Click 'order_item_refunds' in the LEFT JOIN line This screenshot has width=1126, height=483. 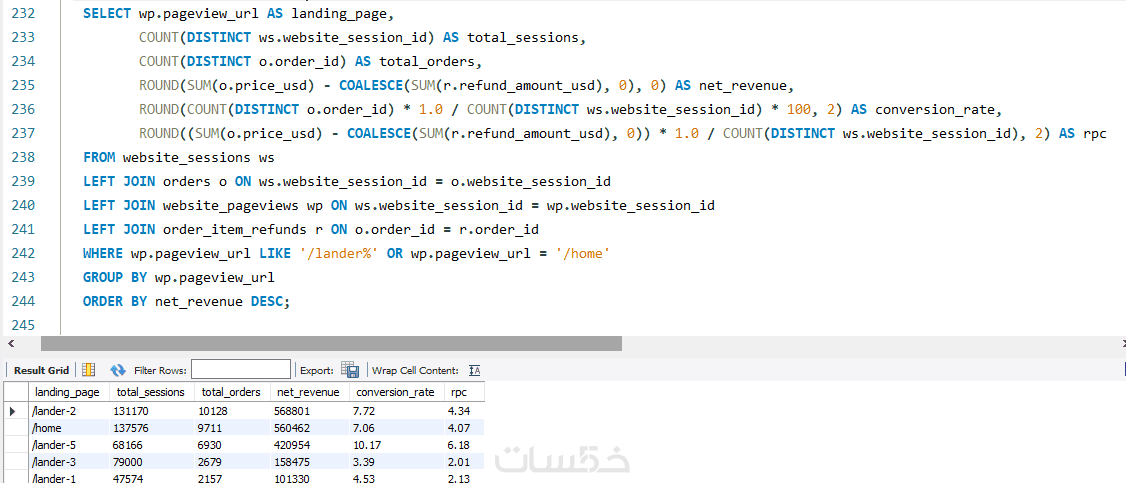pyautogui.click(x=235, y=230)
